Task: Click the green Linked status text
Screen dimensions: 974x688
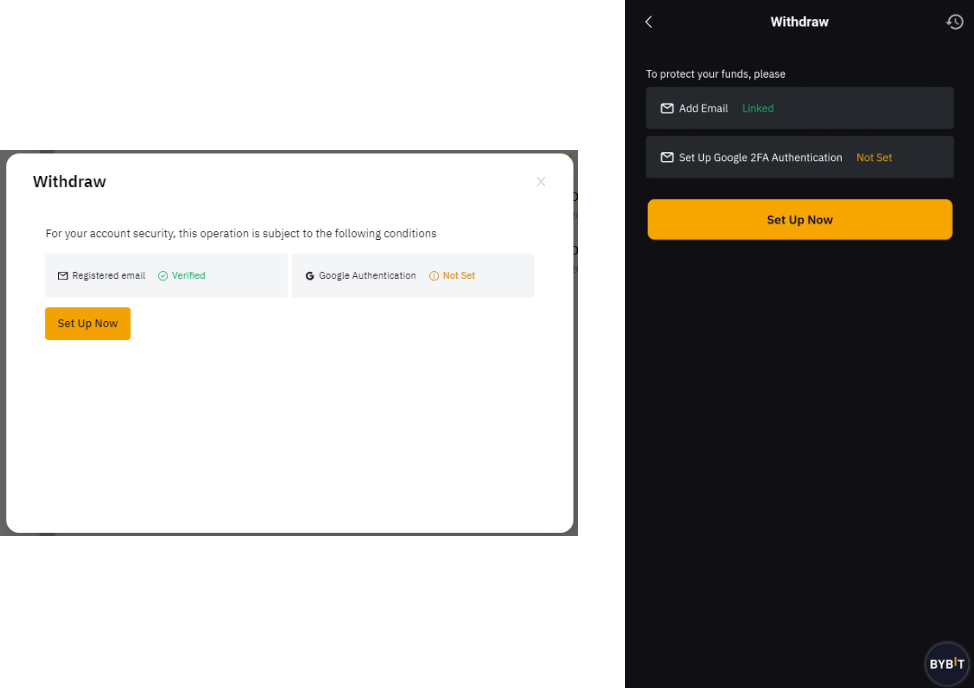Action: [758, 108]
